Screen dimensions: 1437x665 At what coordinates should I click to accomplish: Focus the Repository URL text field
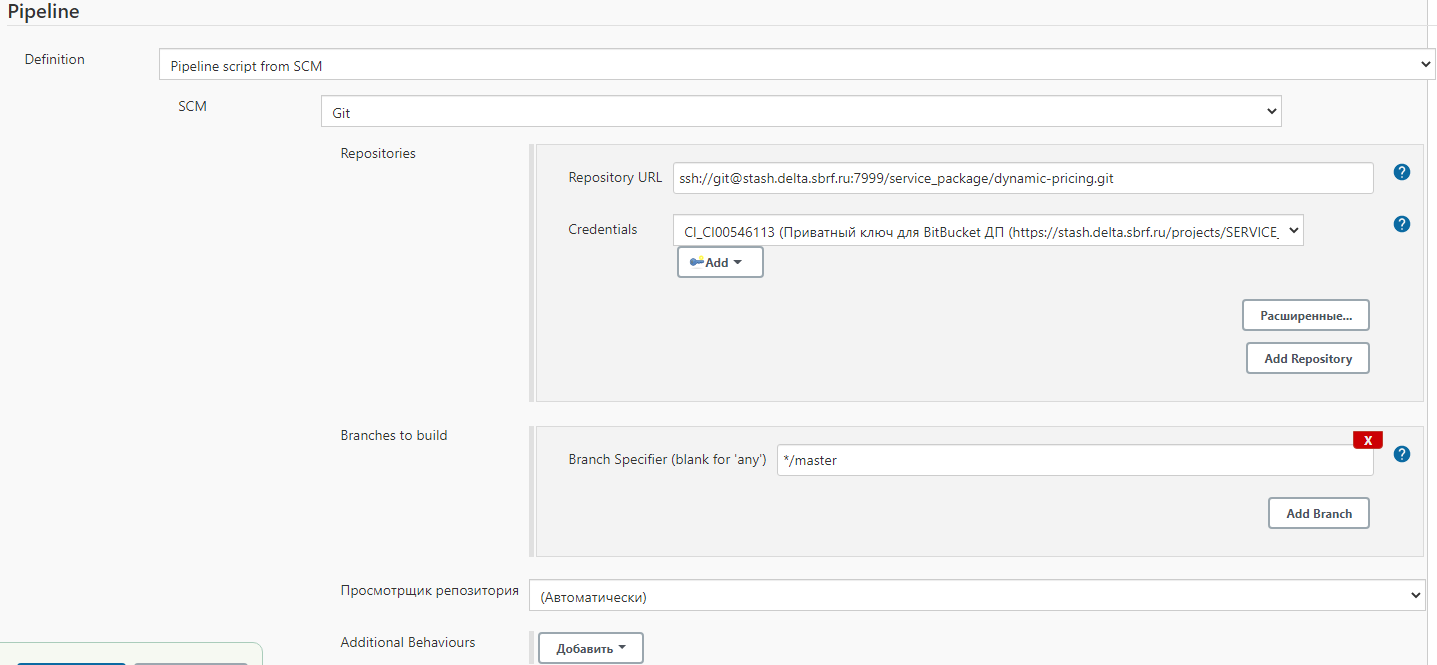pyautogui.click(x=1022, y=179)
